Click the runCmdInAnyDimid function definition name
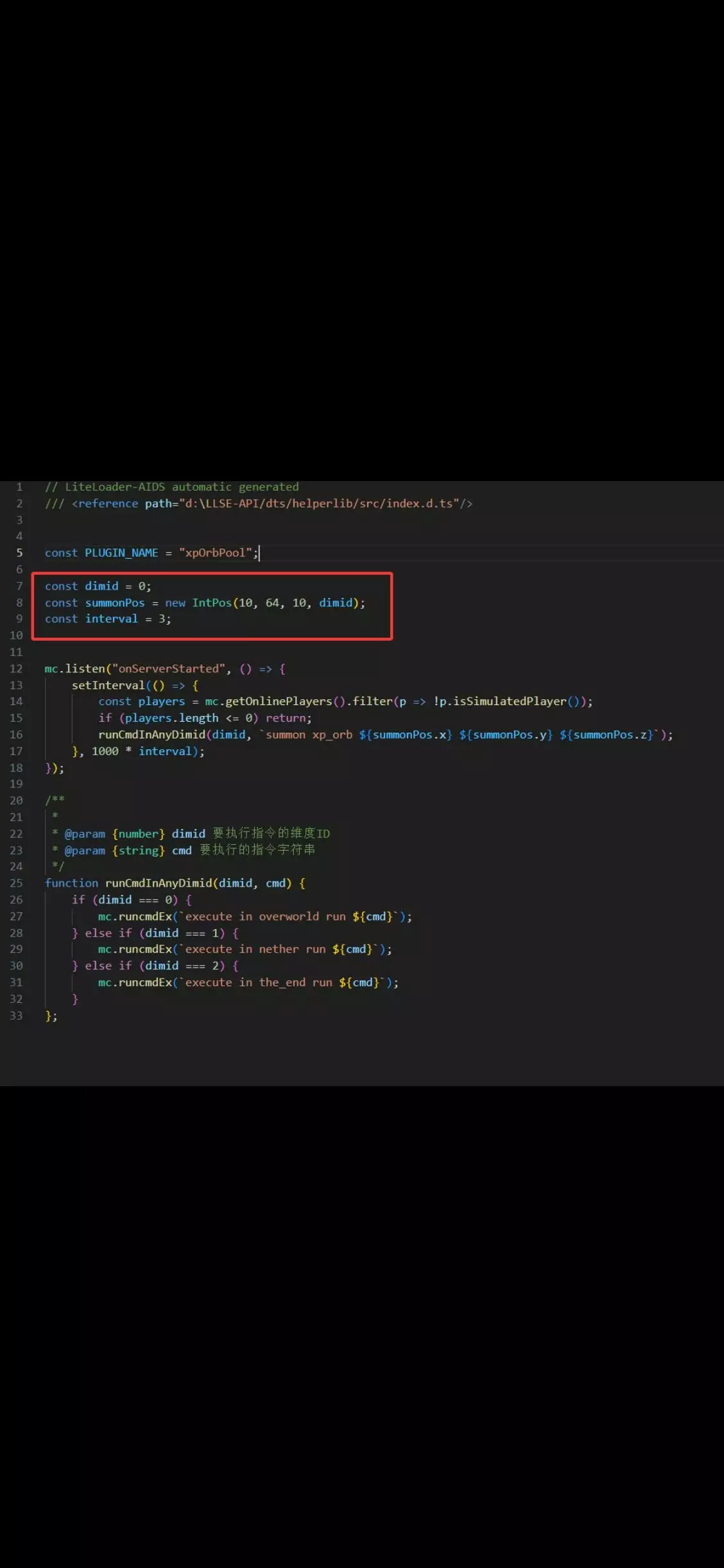The height and width of the screenshot is (1568, 724). (159, 883)
